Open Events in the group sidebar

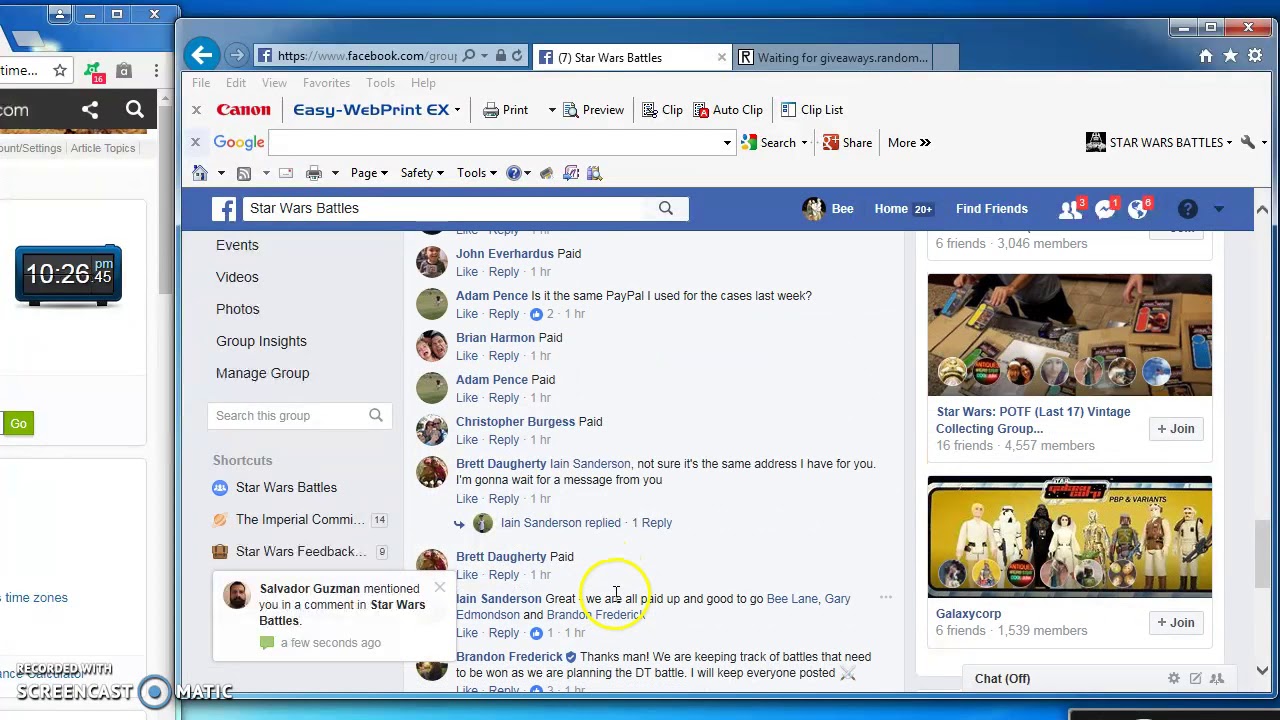(x=237, y=245)
